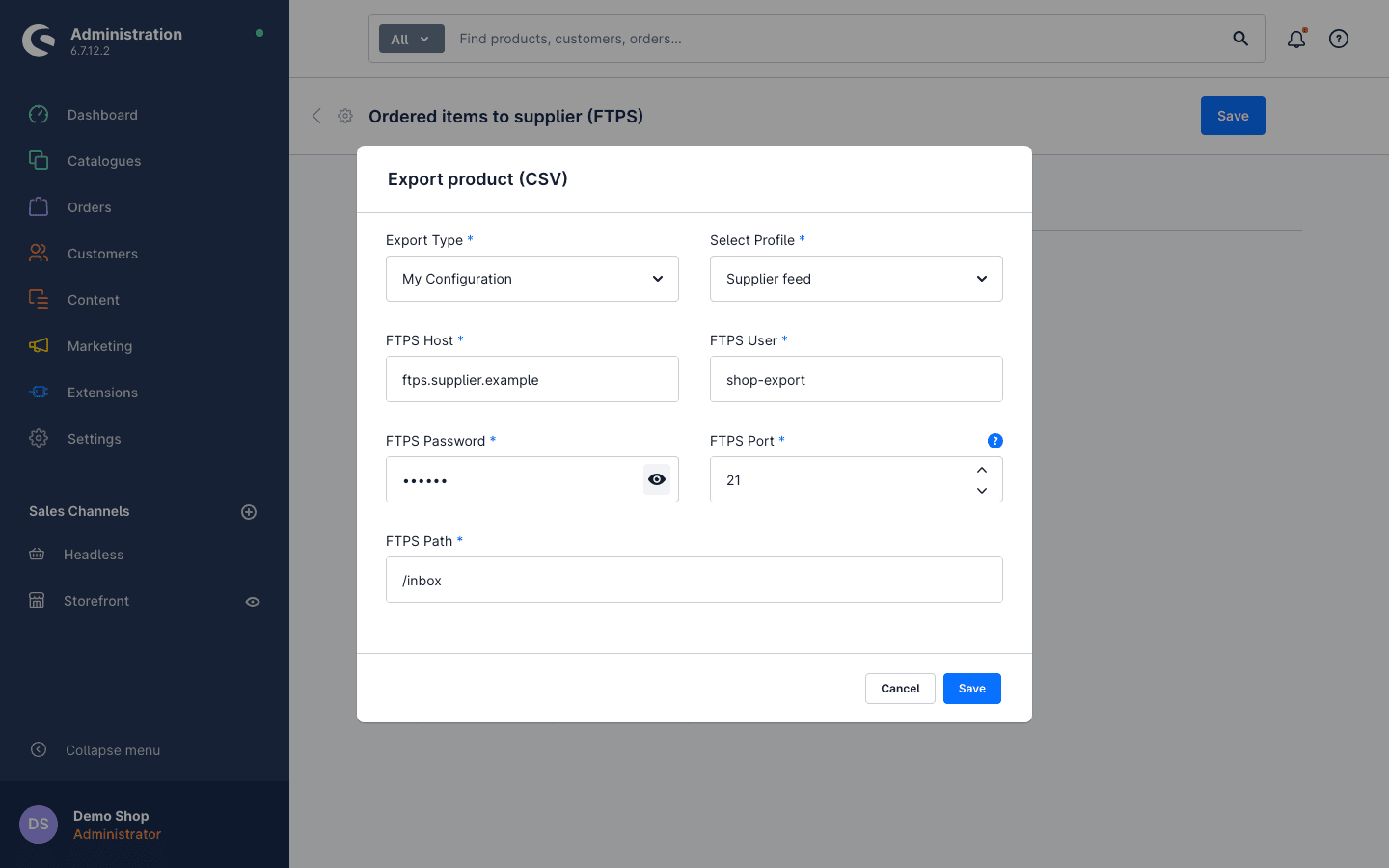Open the Settings gear icon in sidebar
1389x868 pixels.
(39, 439)
